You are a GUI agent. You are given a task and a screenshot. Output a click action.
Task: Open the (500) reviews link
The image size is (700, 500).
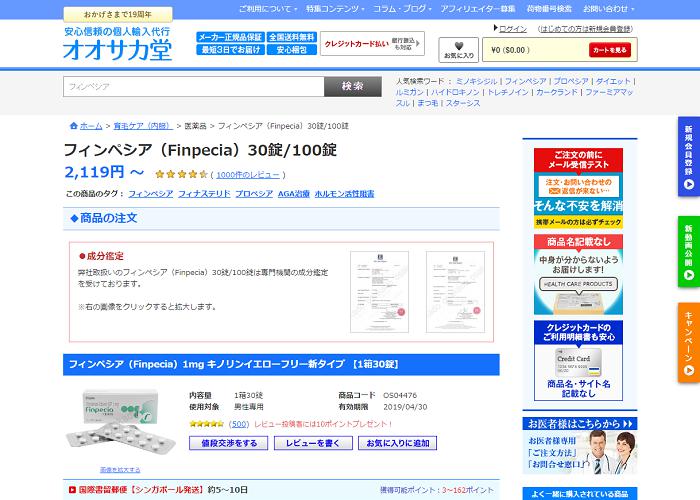239,424
